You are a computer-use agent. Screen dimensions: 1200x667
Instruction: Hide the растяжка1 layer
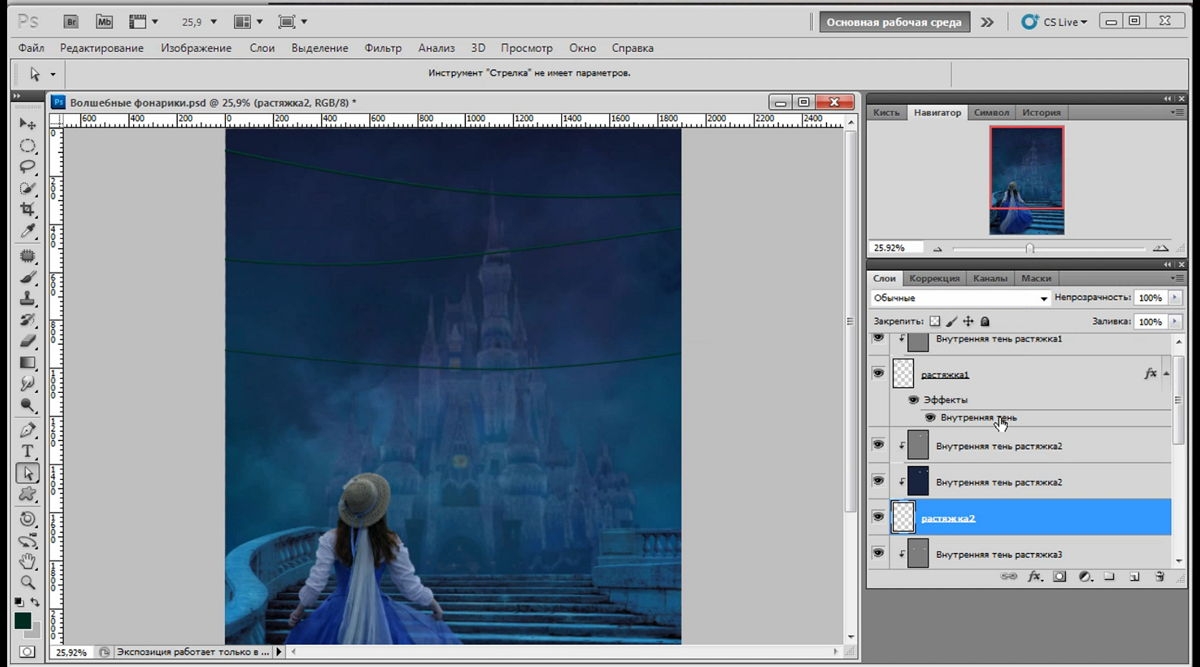tap(878, 373)
